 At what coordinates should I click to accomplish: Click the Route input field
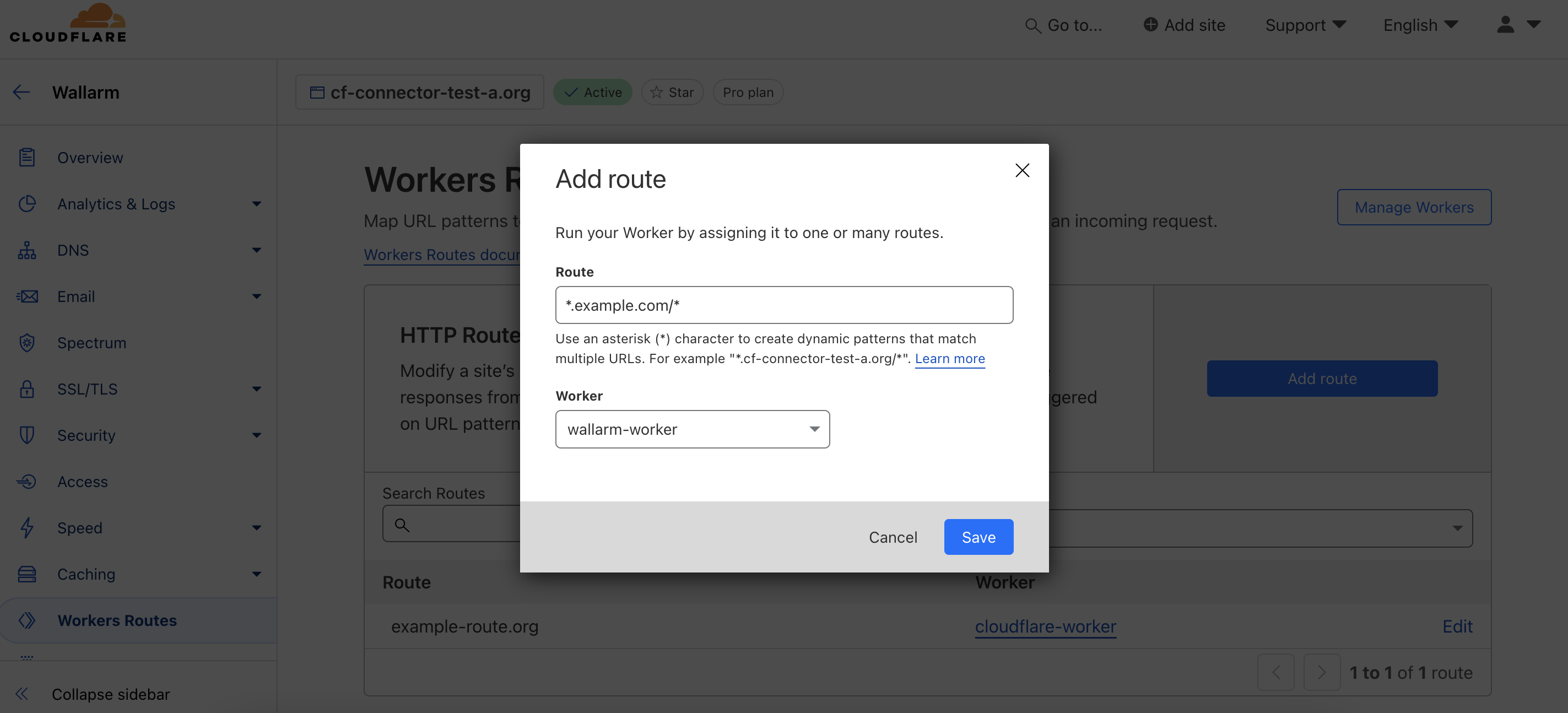point(784,305)
